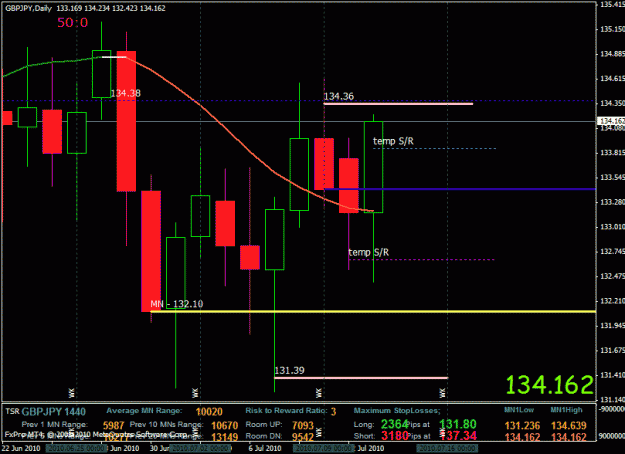Click 134.350 on the price scale
The width and height of the screenshot is (625, 454).
tap(612, 104)
